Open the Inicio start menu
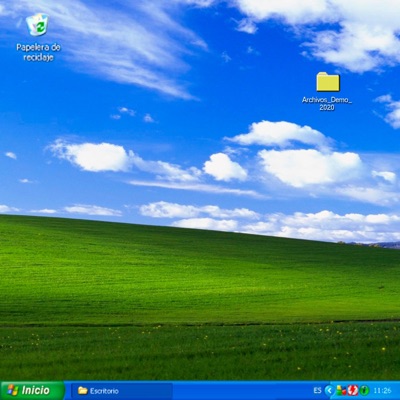 point(32,390)
